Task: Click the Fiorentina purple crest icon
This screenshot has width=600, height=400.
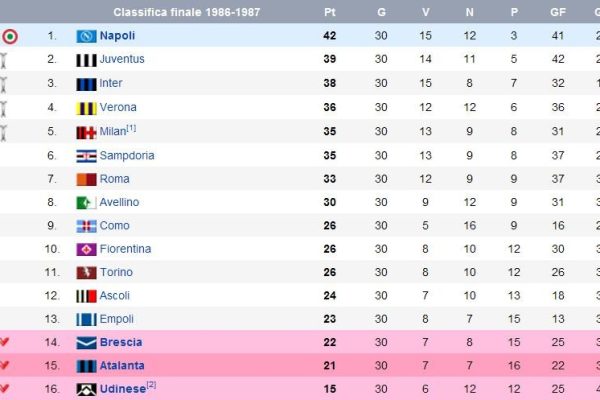Action: [86, 249]
